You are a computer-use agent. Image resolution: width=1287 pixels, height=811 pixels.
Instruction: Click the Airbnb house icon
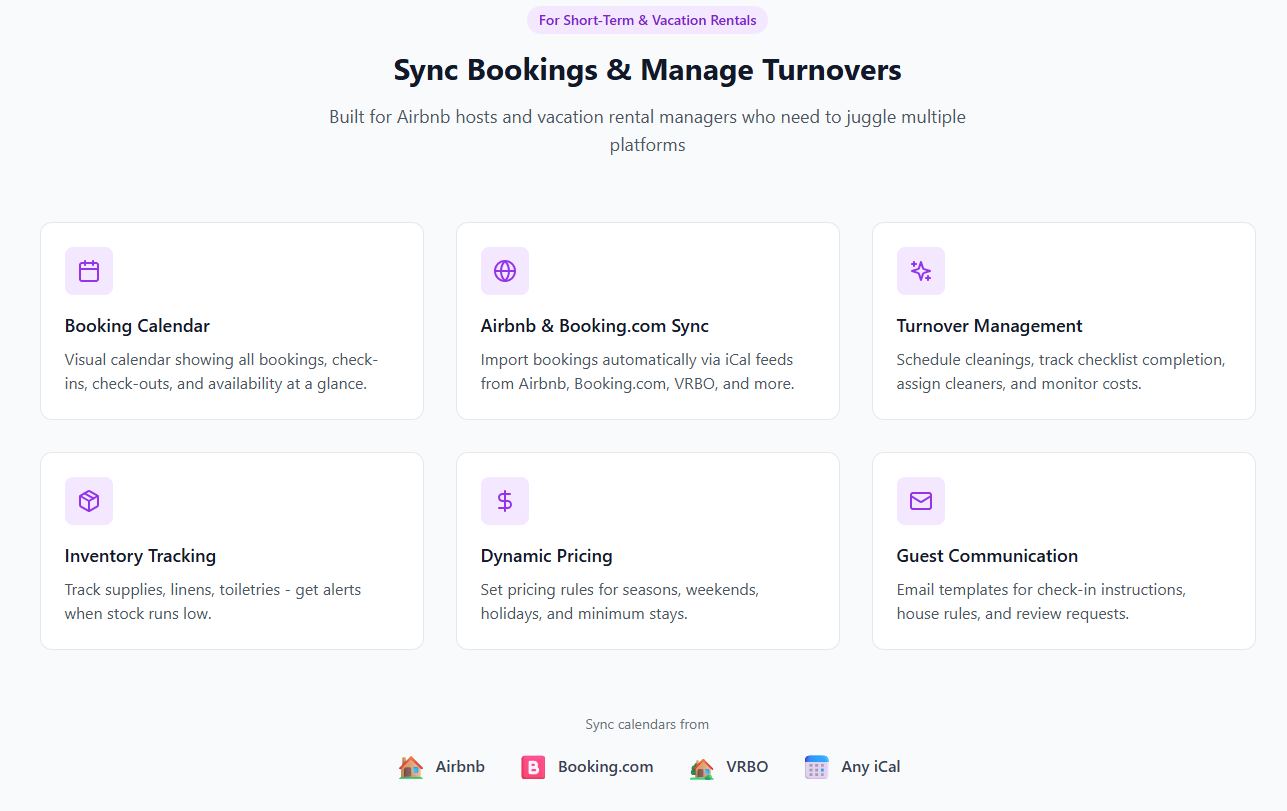pyautogui.click(x=411, y=767)
